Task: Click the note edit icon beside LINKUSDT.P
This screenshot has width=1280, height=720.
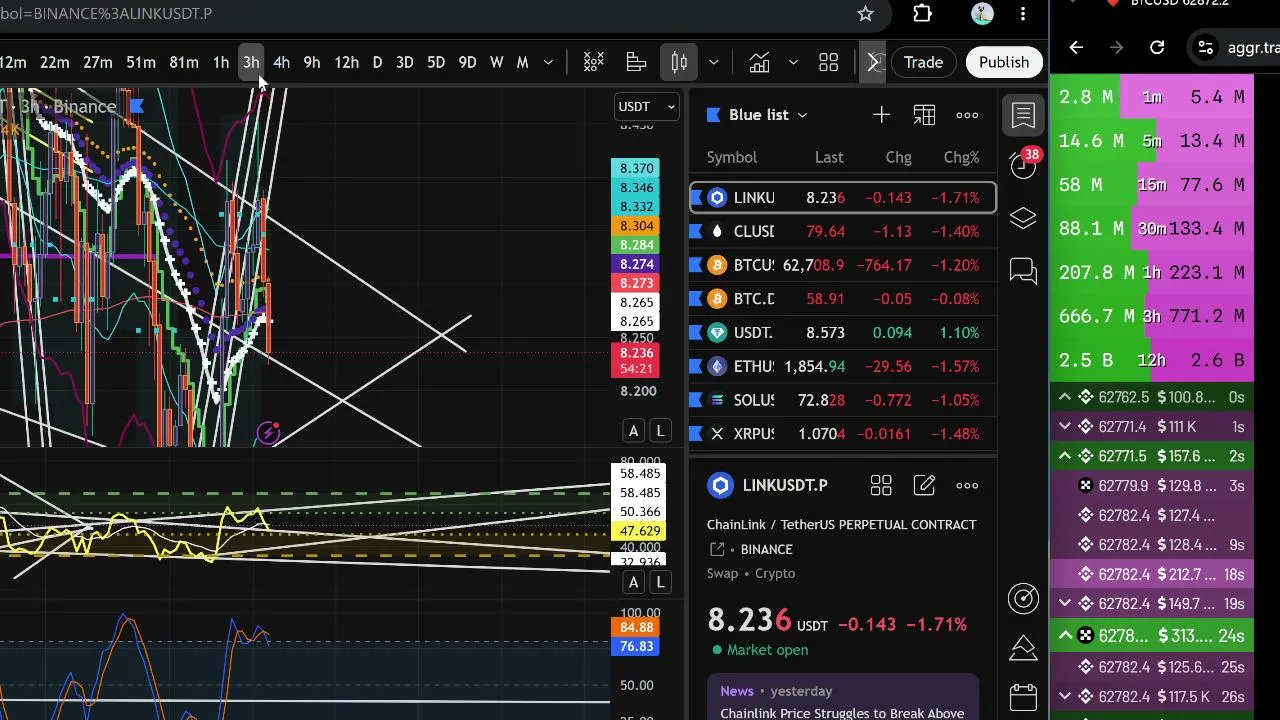Action: tap(924, 486)
